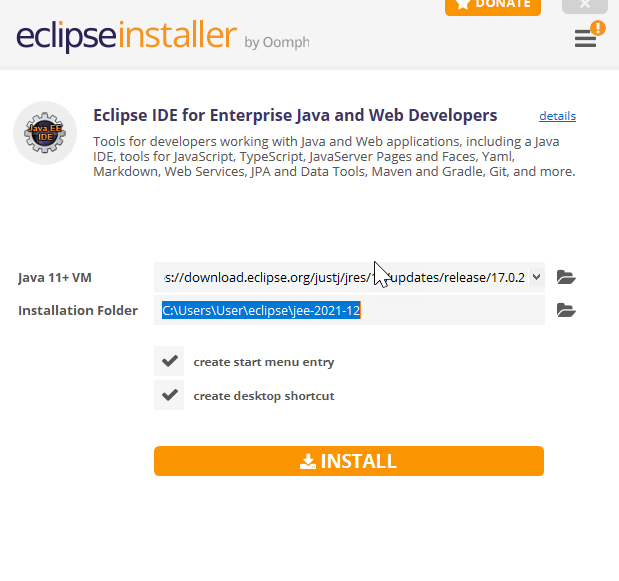This screenshot has height=581, width=619.
Task: Toggle create desktop shortcut checkbox
Action: click(x=169, y=395)
